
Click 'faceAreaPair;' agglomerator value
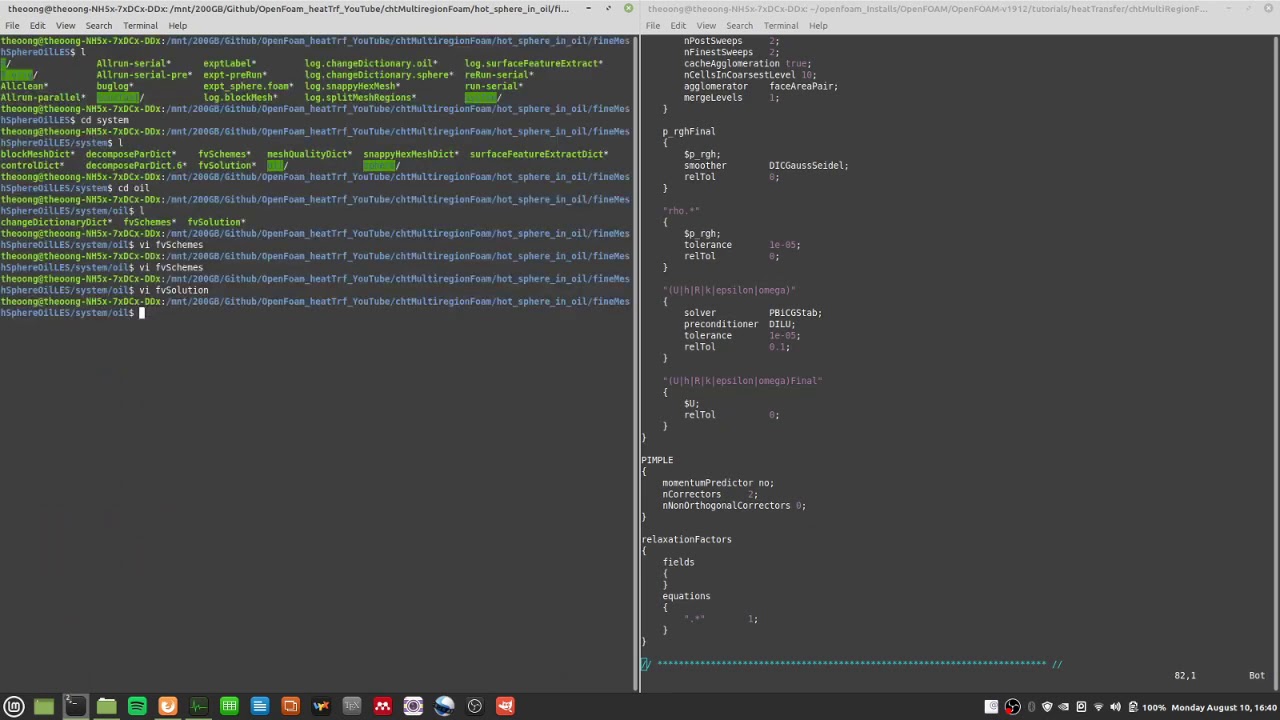(x=803, y=86)
